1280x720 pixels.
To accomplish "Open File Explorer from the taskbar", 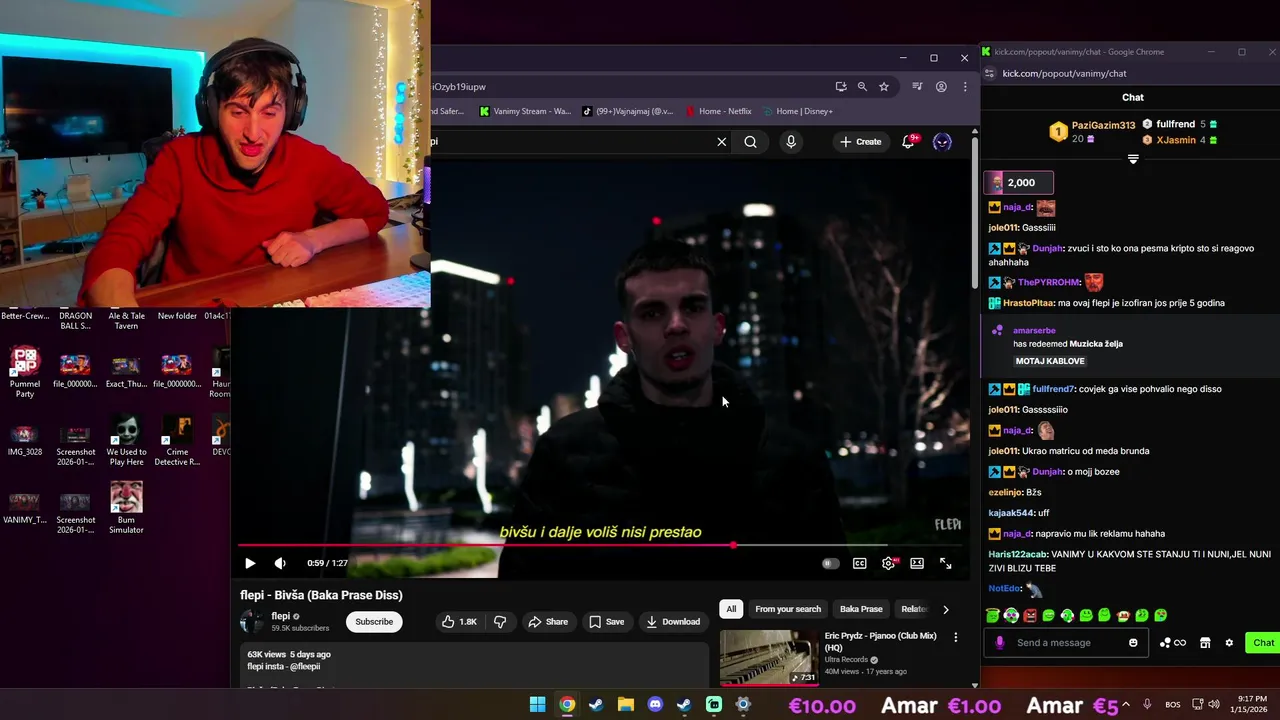I will (x=625, y=705).
